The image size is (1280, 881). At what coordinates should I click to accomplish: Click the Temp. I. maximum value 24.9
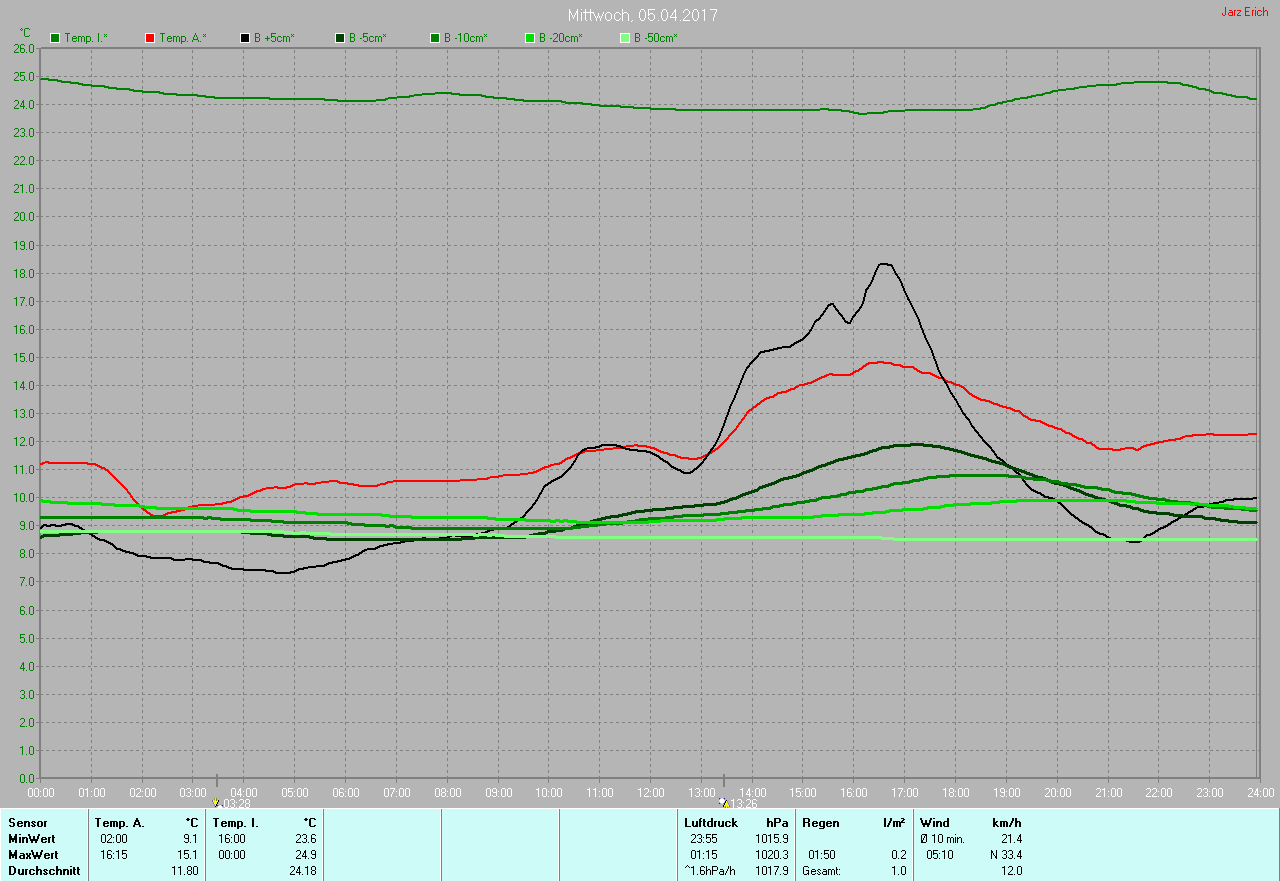pyautogui.click(x=305, y=855)
